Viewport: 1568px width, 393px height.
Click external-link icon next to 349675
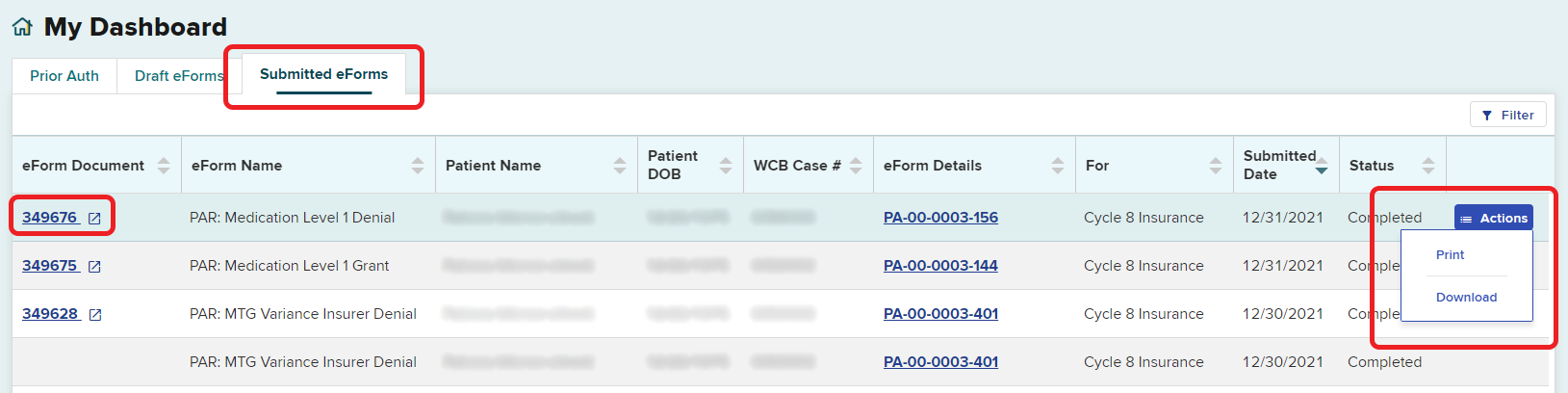pos(94,267)
